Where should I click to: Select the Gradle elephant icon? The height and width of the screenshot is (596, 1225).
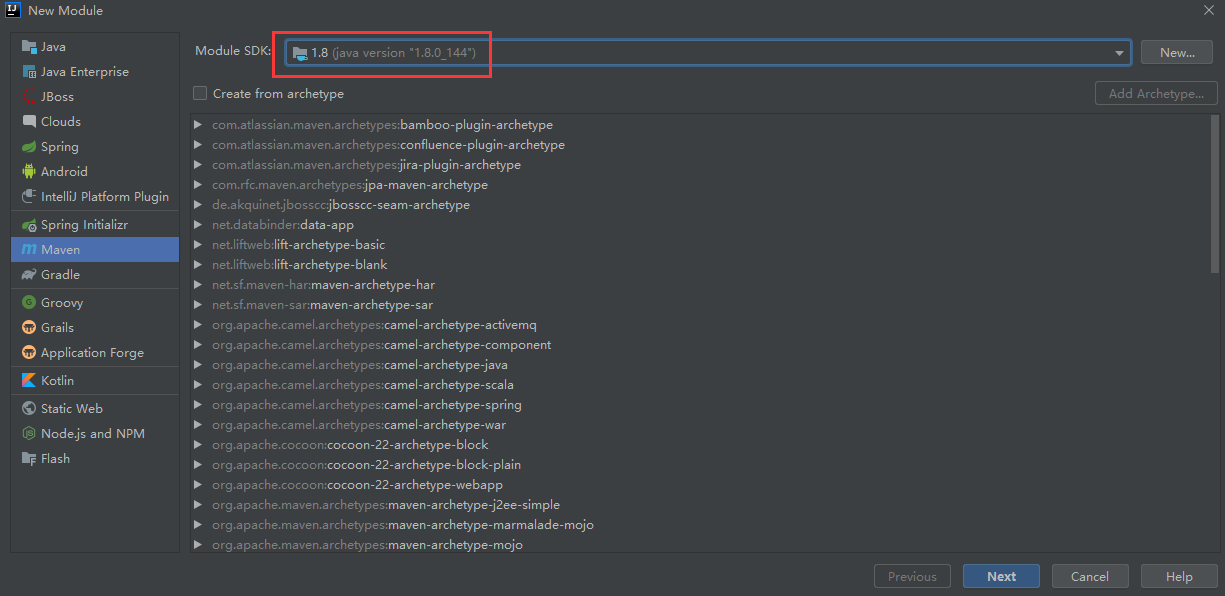tap(29, 275)
